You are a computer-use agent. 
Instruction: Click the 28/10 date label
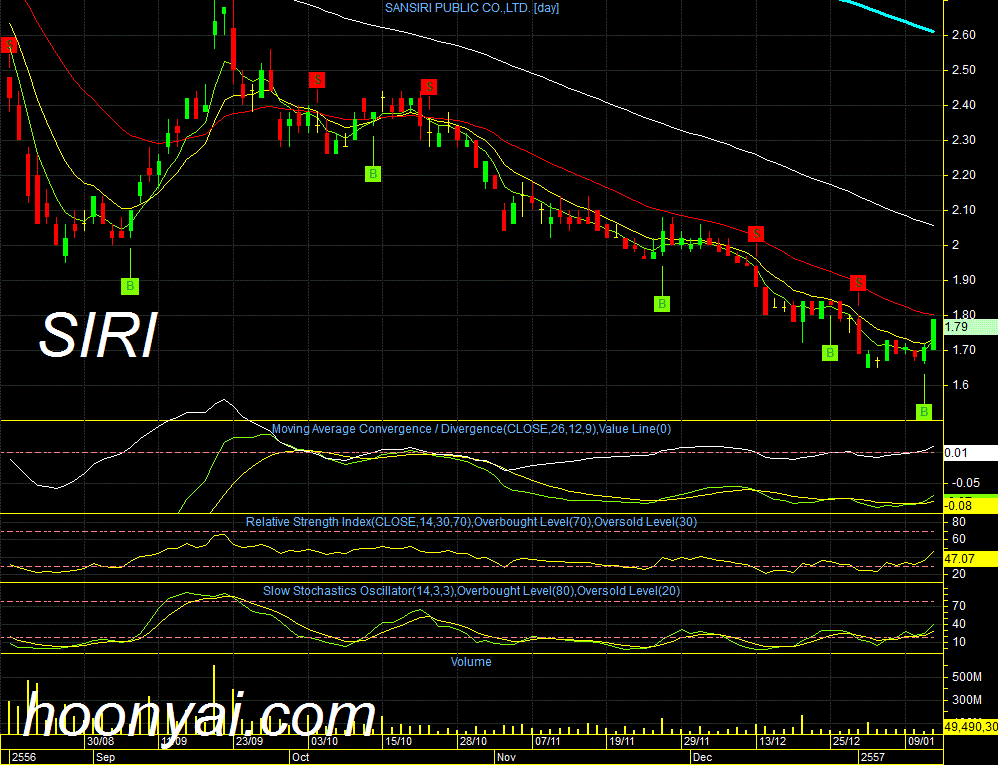click(x=473, y=741)
